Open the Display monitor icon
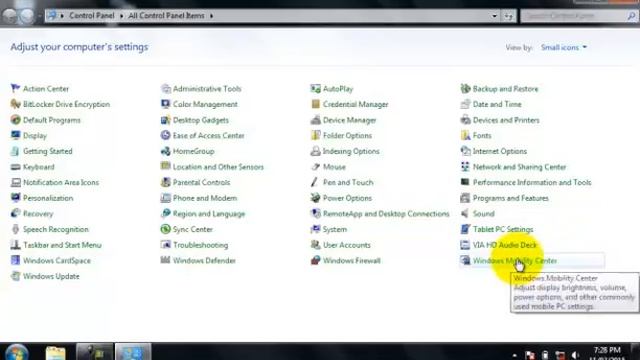Image resolution: width=640 pixels, height=360 pixels. (16, 136)
